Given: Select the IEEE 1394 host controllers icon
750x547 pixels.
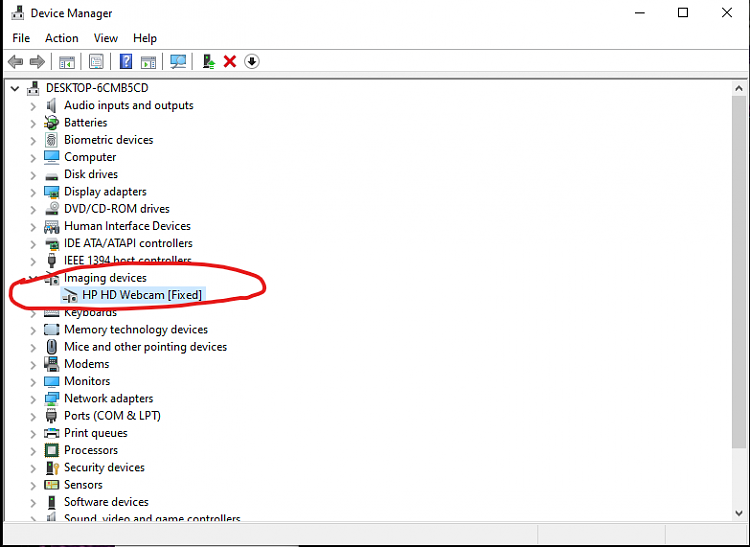Looking at the screenshot, I should click(51, 261).
